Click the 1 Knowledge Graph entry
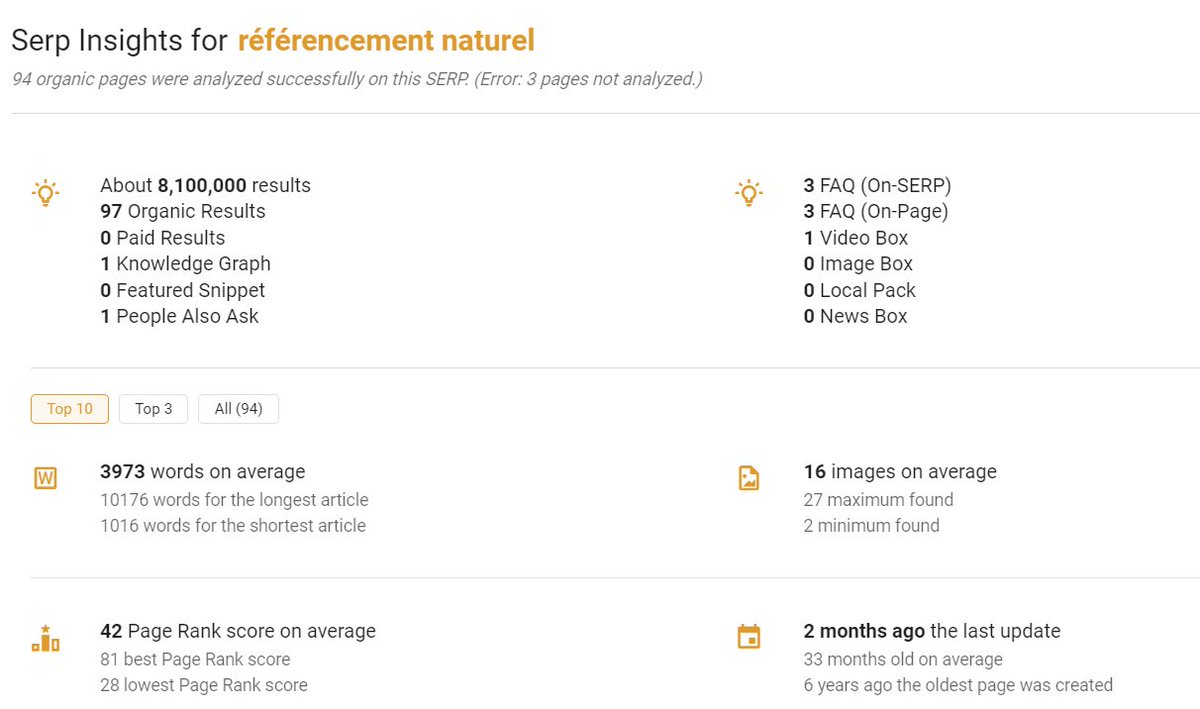 [x=185, y=264]
